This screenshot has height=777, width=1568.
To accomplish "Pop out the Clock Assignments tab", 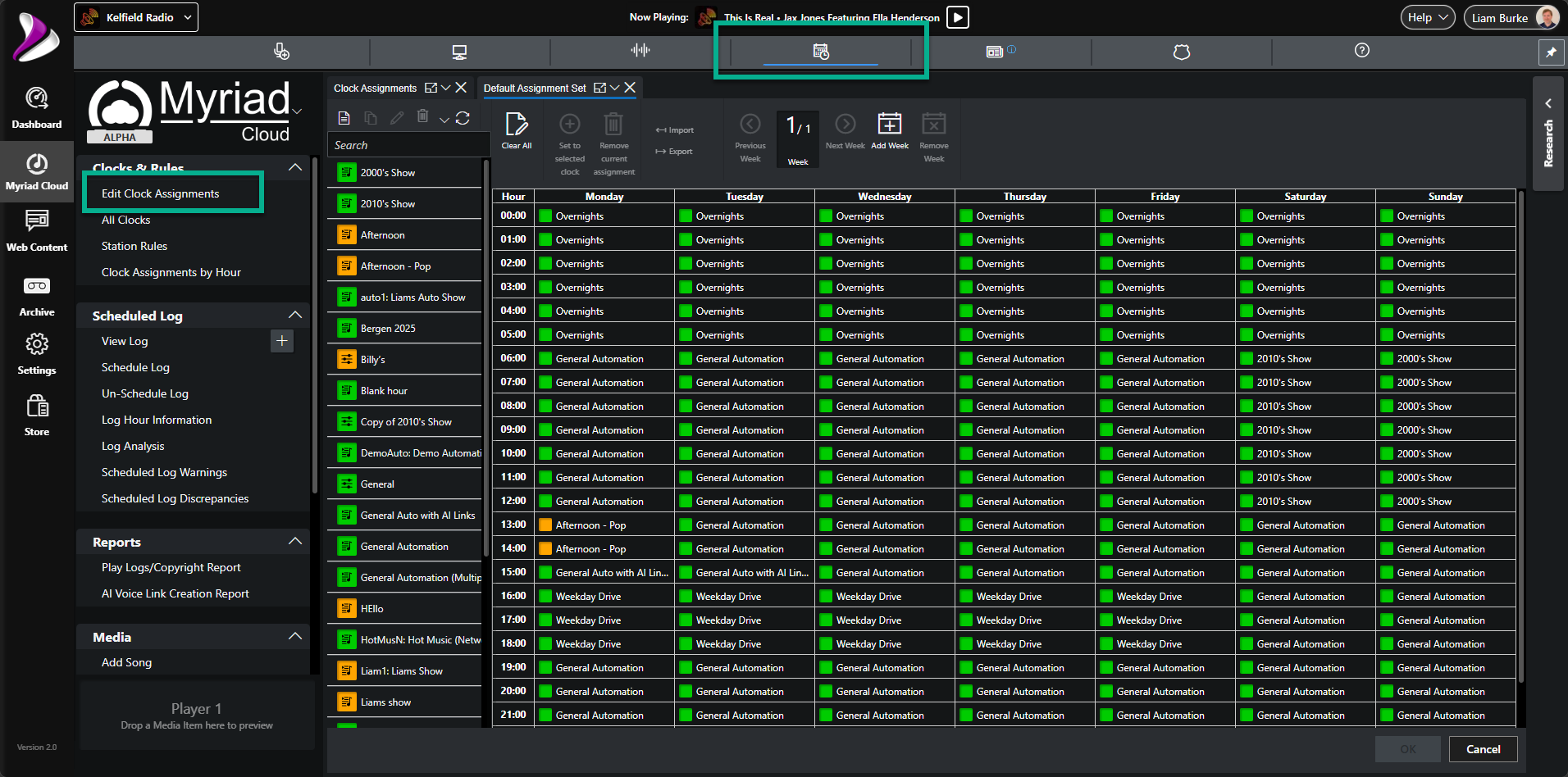I will coord(431,88).
